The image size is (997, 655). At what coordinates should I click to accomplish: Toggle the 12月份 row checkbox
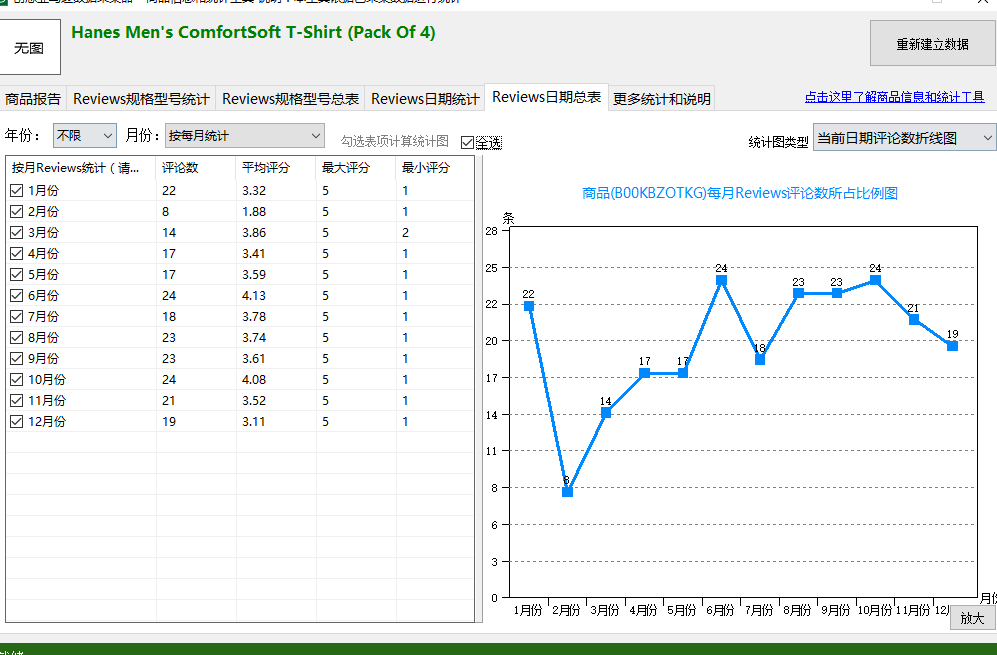(17, 421)
